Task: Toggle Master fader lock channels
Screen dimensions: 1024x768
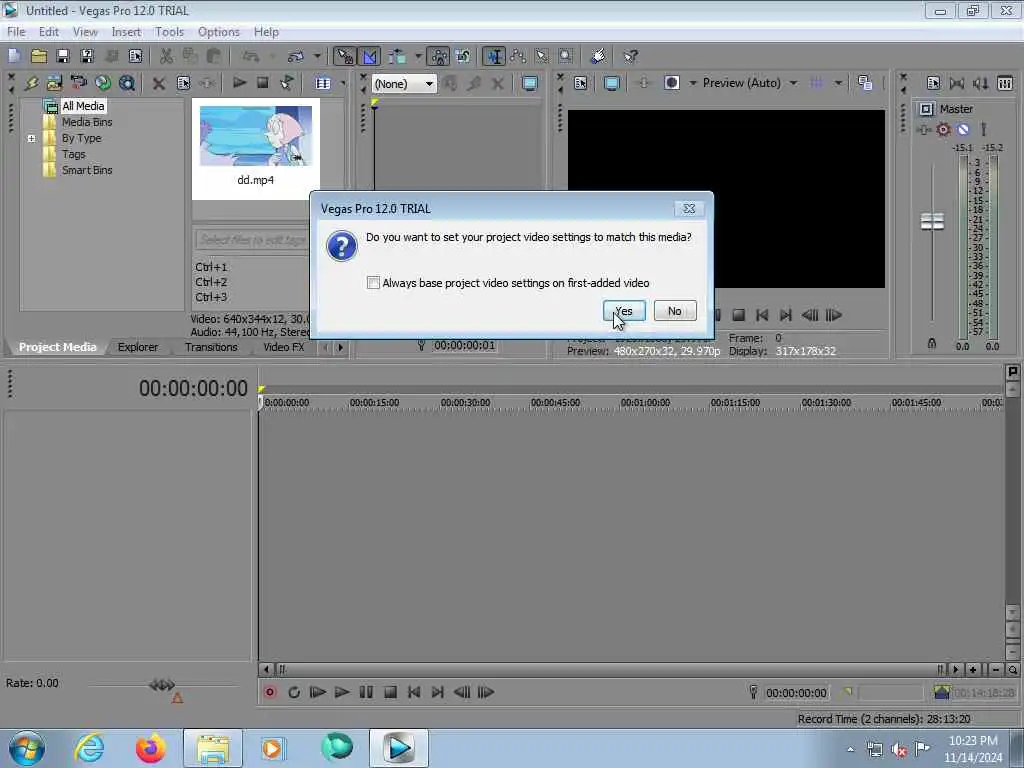Action: (x=932, y=344)
